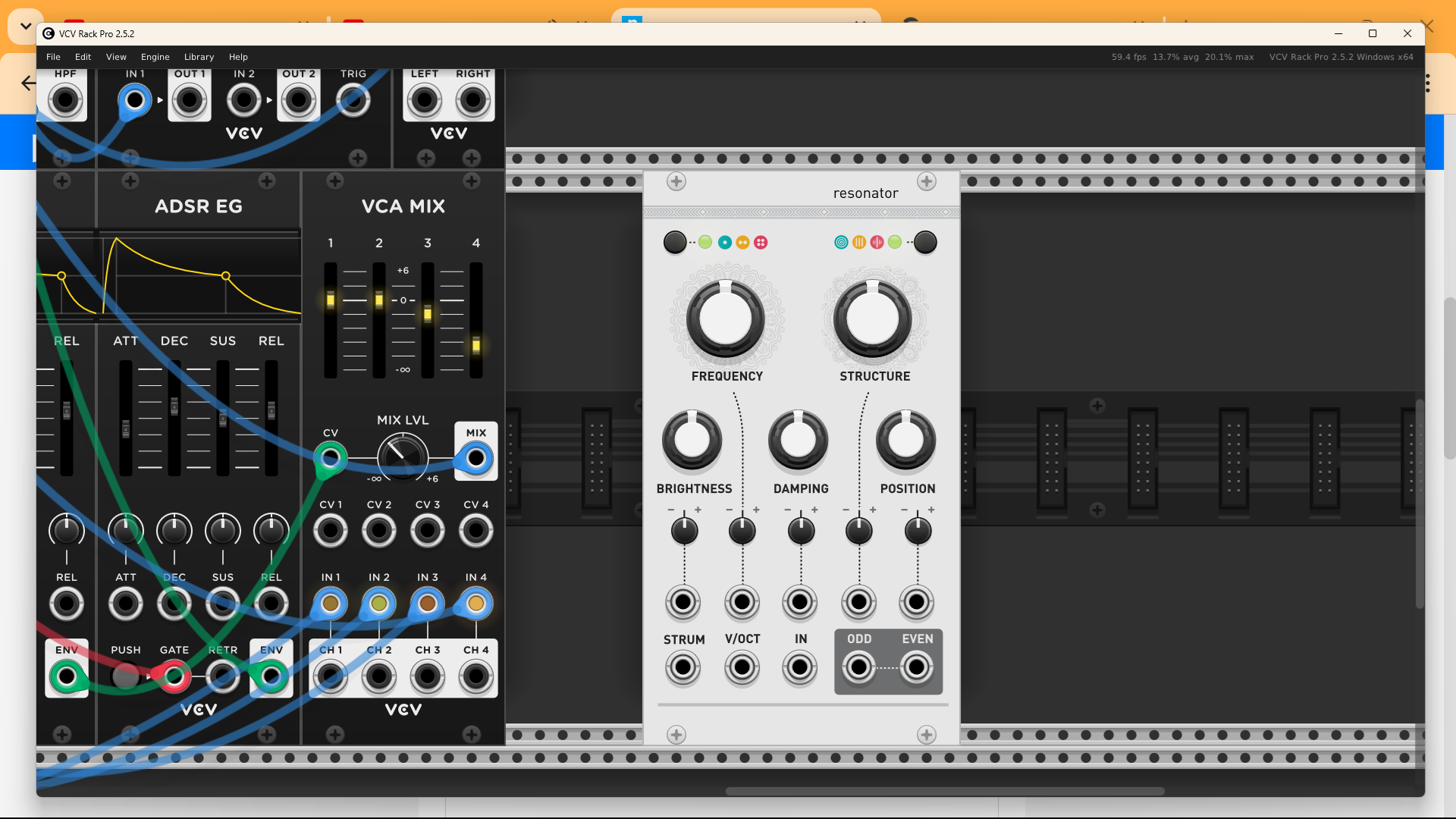
Task: Click the resonator FREQUENCY knob
Action: [726, 318]
